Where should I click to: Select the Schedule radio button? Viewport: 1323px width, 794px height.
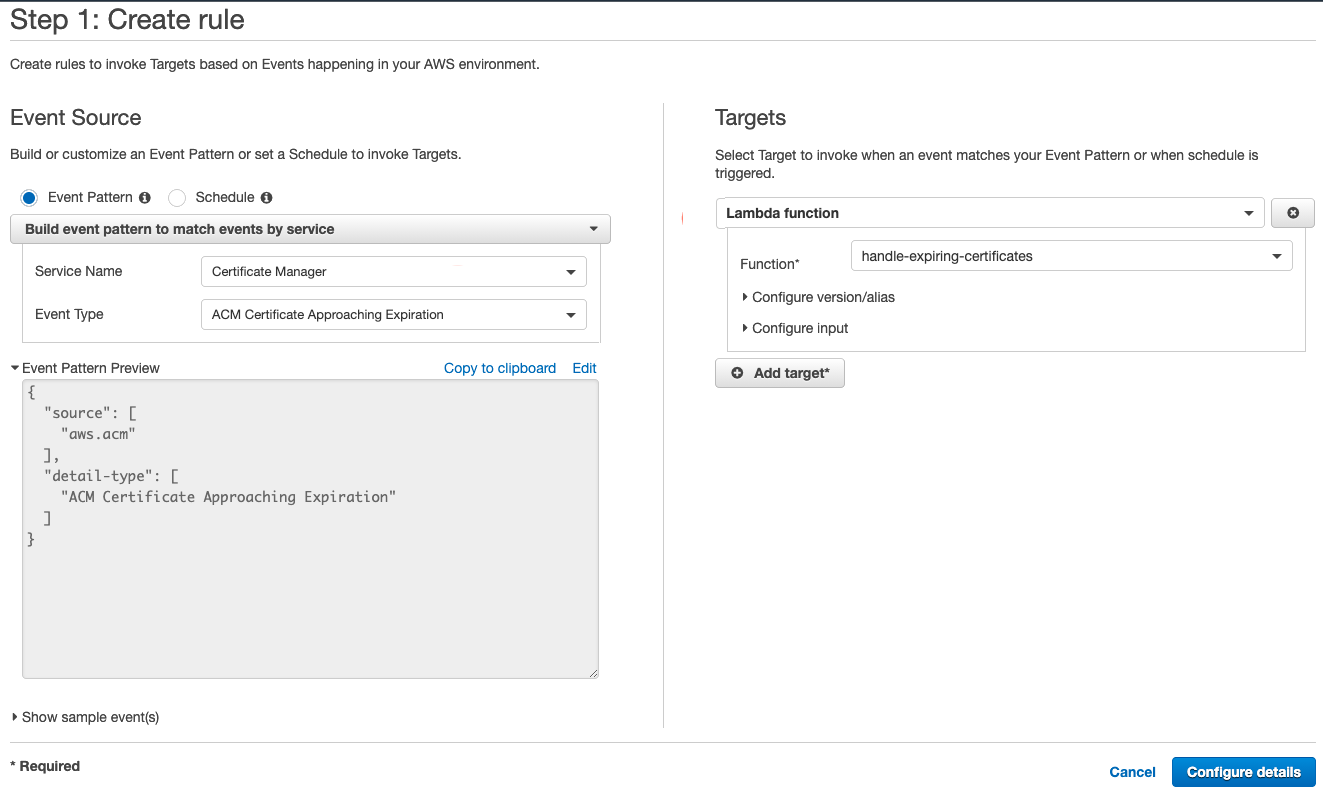(177, 197)
